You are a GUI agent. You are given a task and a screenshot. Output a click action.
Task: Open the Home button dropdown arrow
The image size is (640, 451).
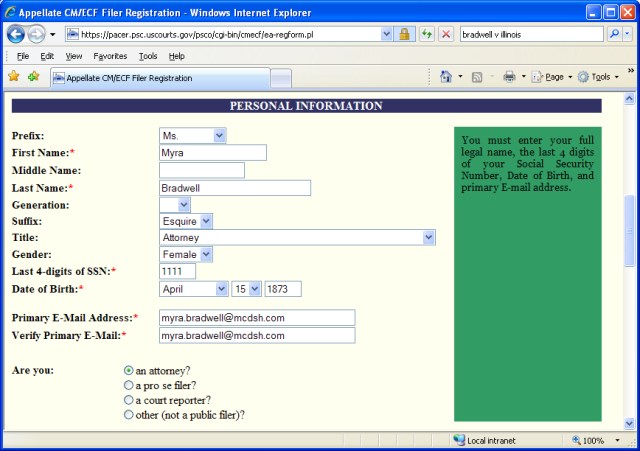[x=460, y=77]
